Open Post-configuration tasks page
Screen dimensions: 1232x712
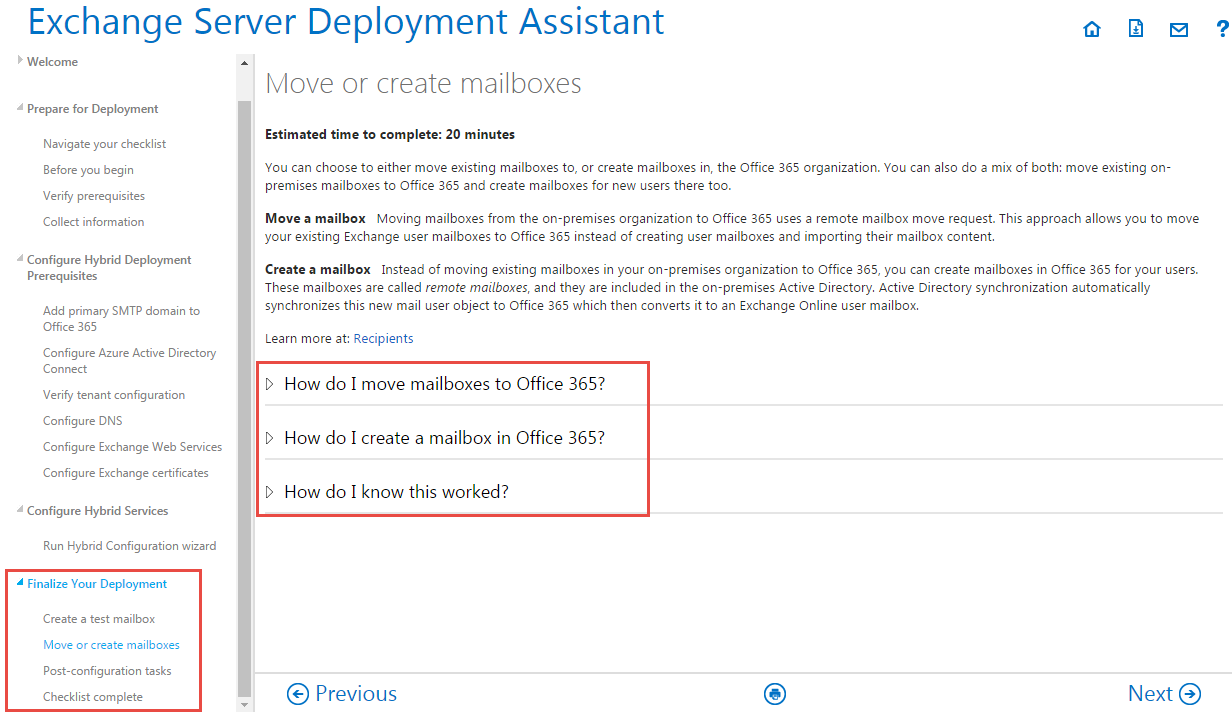click(107, 671)
